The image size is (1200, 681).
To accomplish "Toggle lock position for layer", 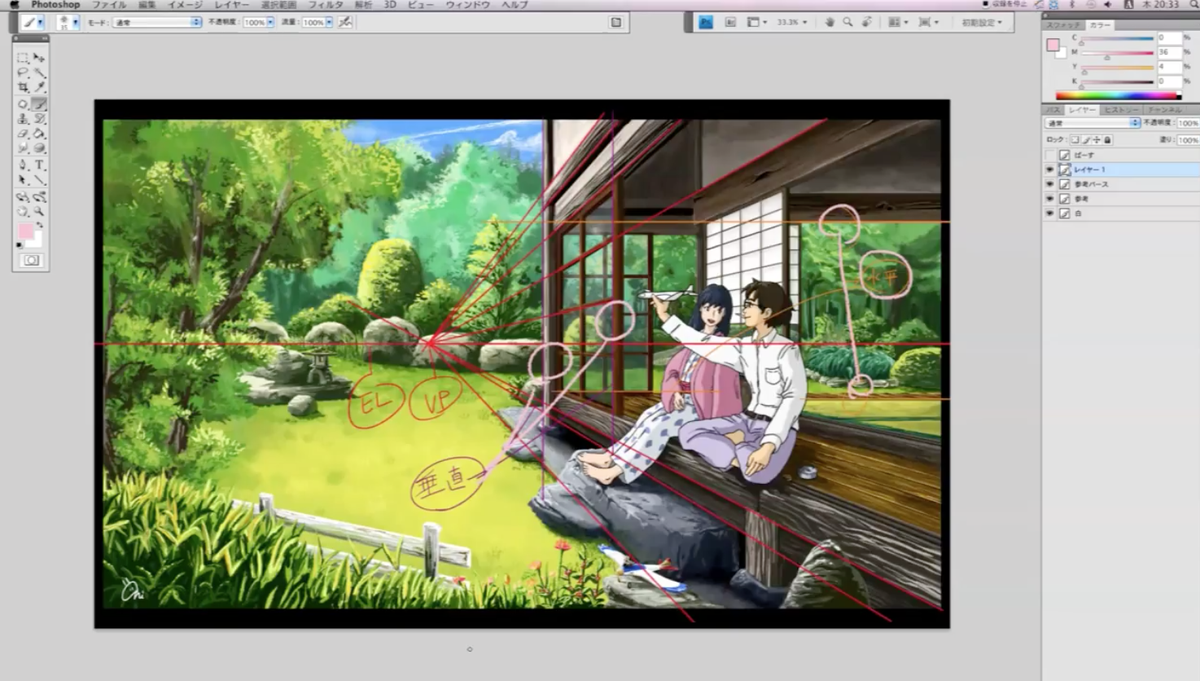I will point(1096,140).
